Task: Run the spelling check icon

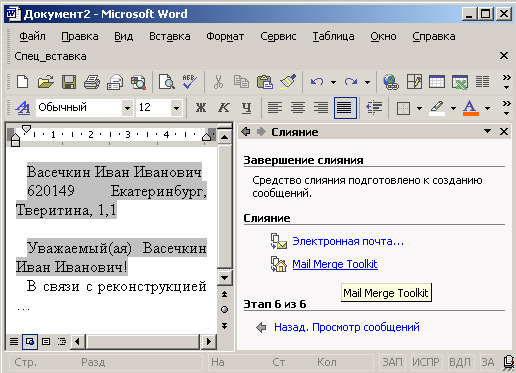Action: (189, 82)
